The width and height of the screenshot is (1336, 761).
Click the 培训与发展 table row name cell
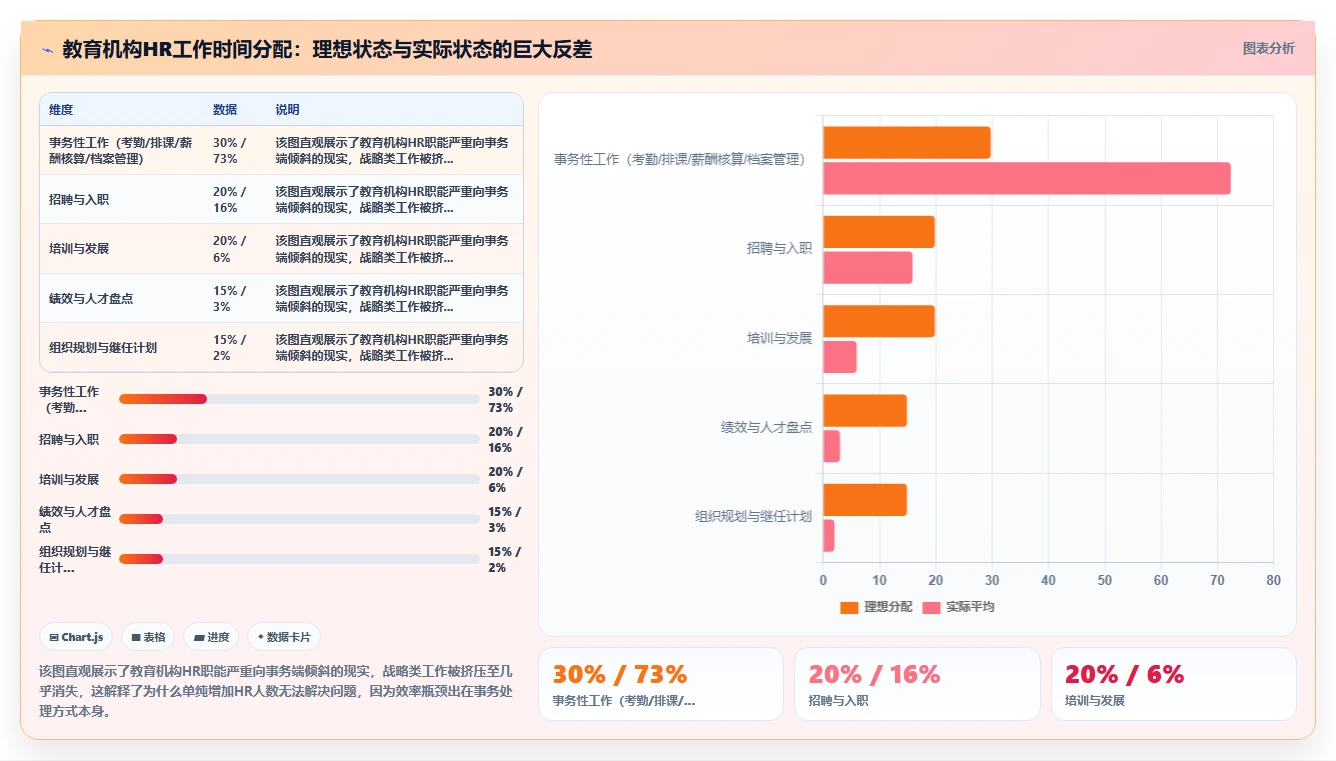[121, 249]
